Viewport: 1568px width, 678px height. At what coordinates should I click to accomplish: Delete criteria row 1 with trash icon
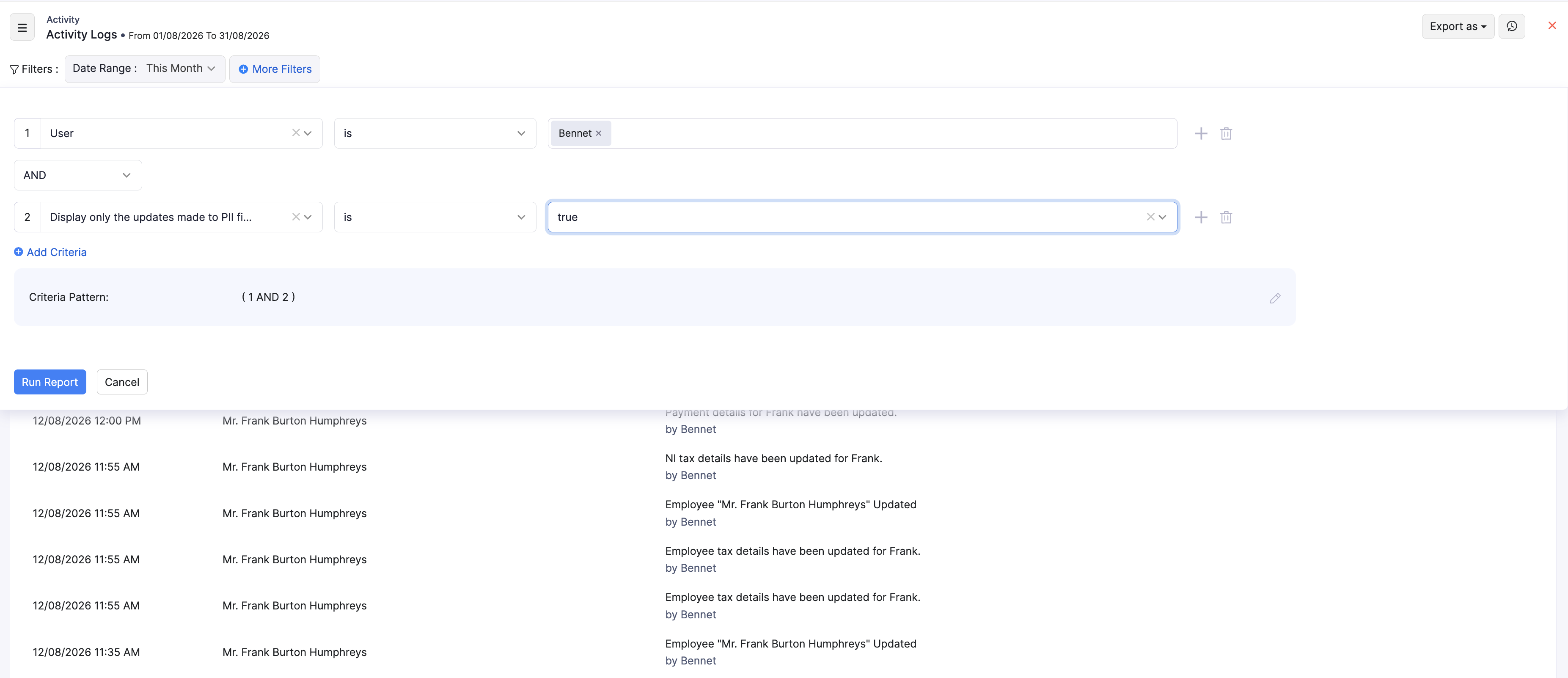coord(1226,133)
